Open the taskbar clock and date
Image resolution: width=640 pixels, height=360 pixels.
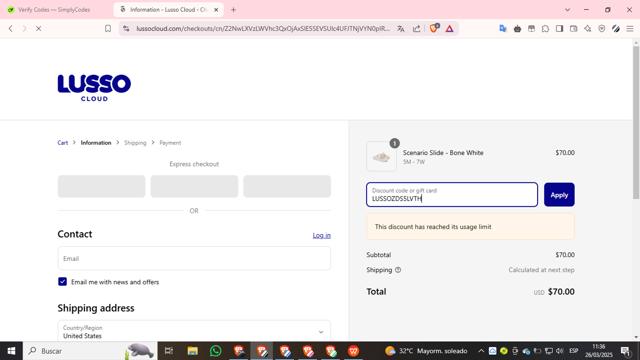click(x=598, y=351)
